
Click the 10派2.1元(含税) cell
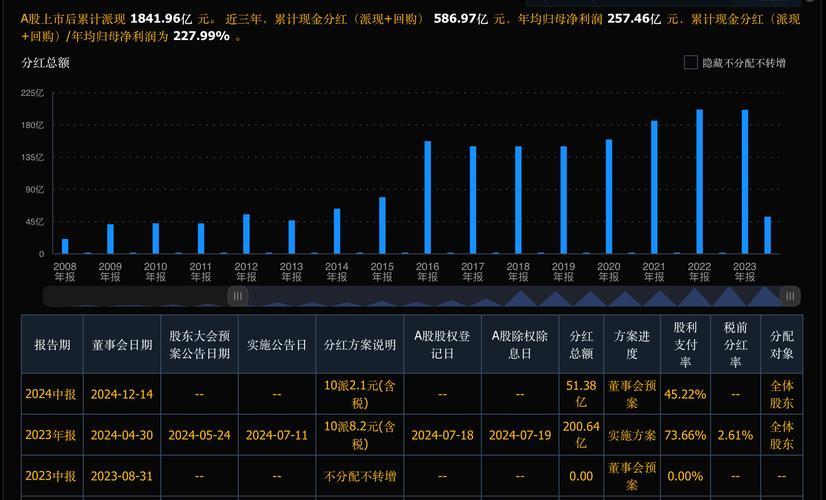pos(360,394)
